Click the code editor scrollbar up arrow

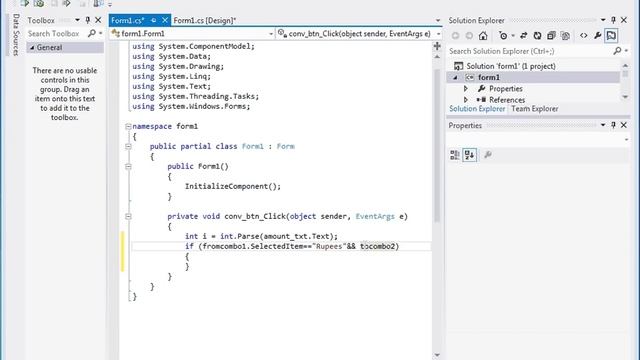[x=437, y=57]
